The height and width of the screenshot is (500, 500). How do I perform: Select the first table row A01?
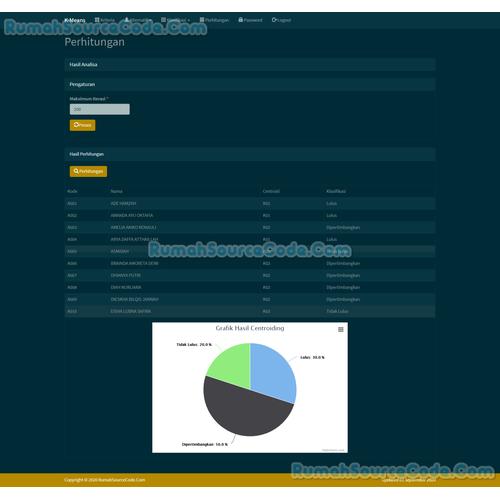(250, 203)
